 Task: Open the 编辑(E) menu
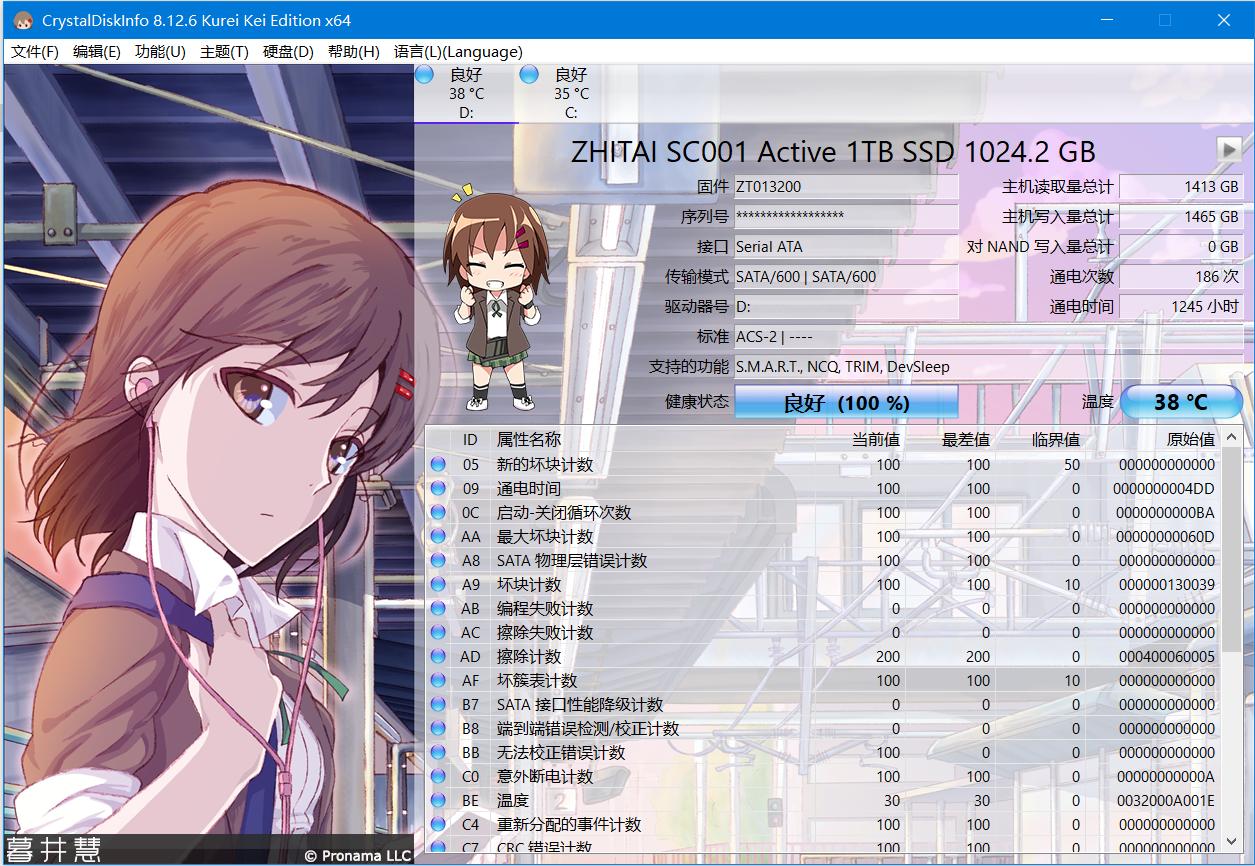97,52
